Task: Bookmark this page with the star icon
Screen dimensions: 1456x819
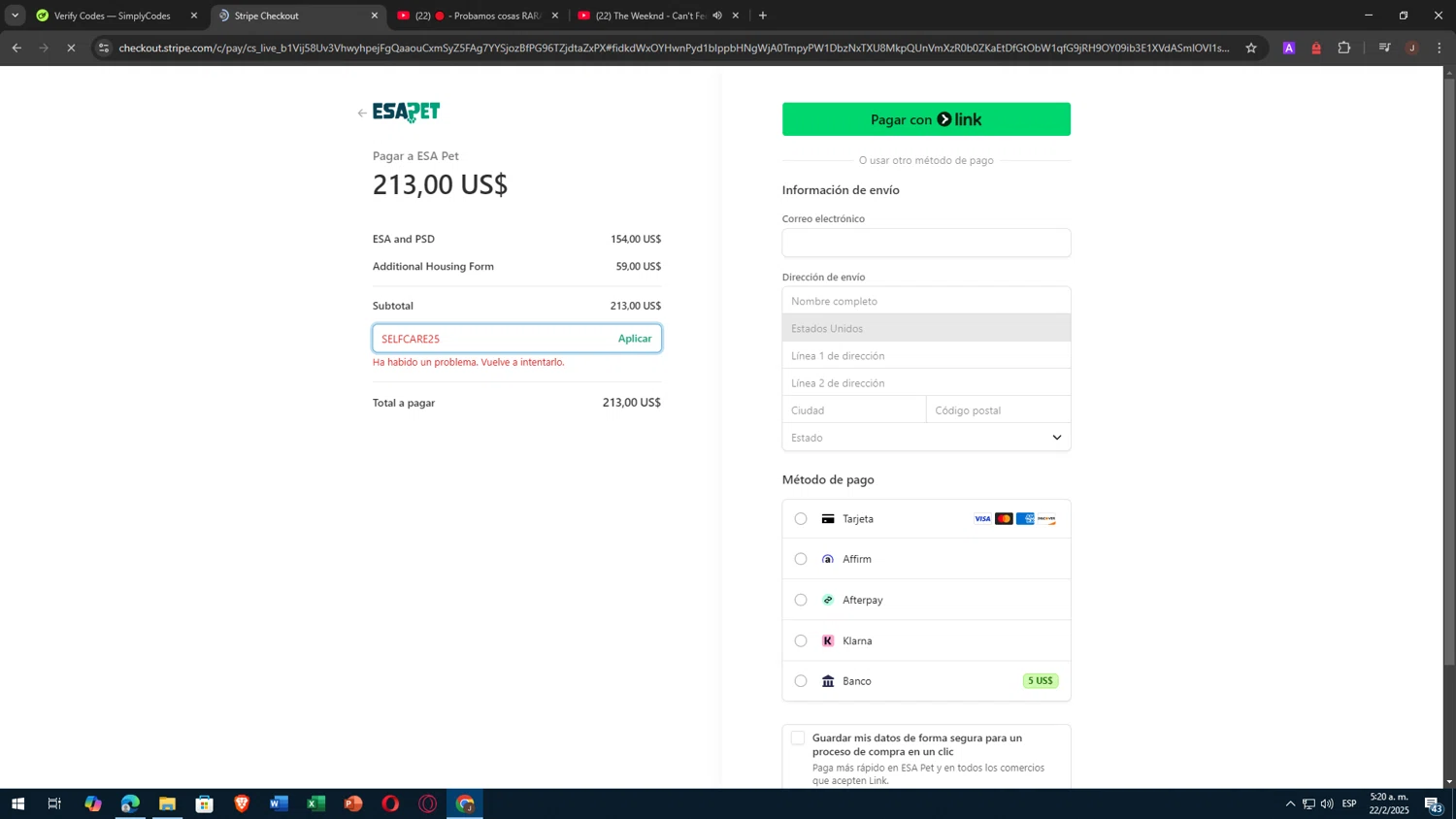Action: coord(1251,48)
